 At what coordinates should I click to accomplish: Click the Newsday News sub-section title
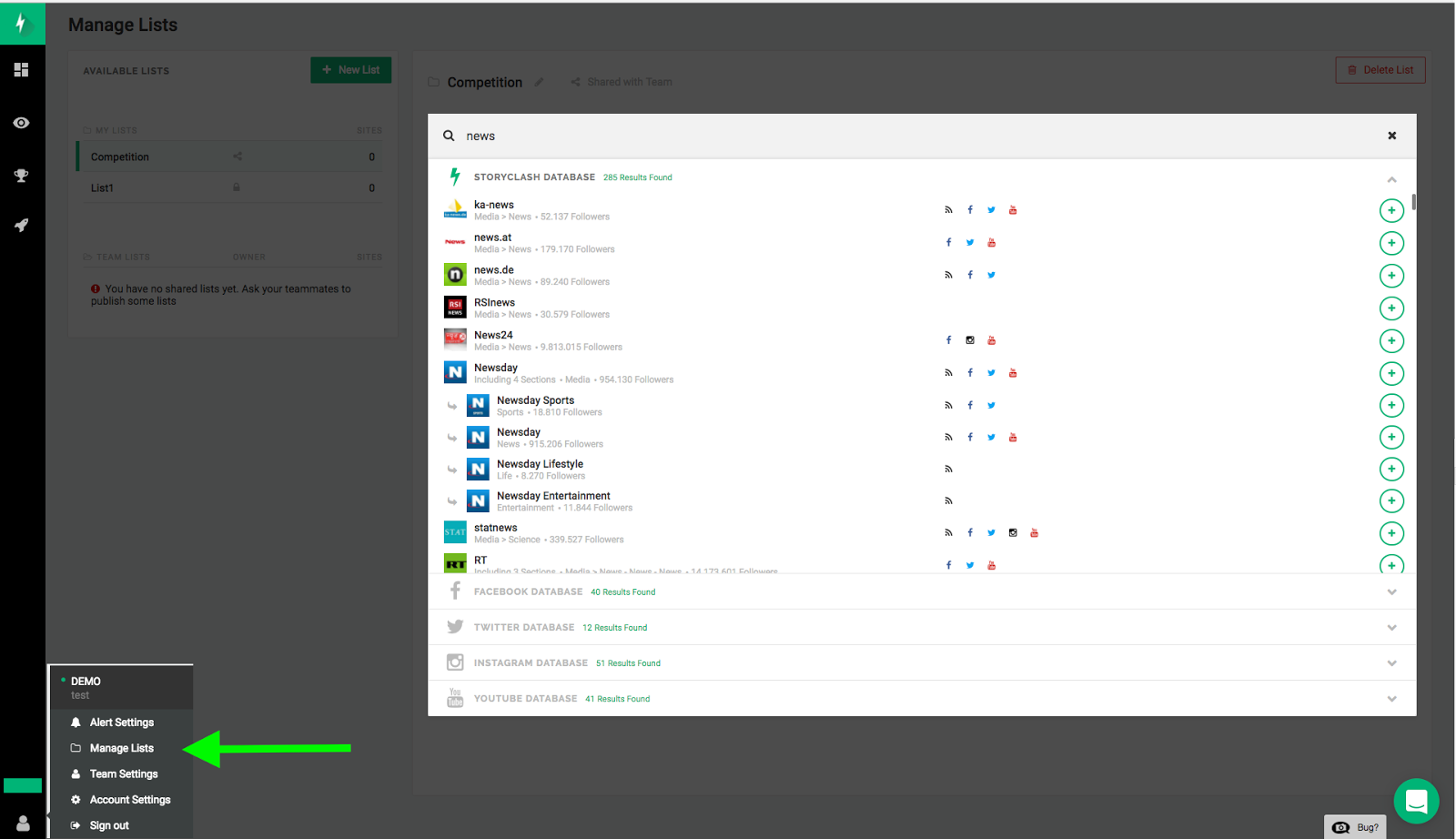point(519,432)
